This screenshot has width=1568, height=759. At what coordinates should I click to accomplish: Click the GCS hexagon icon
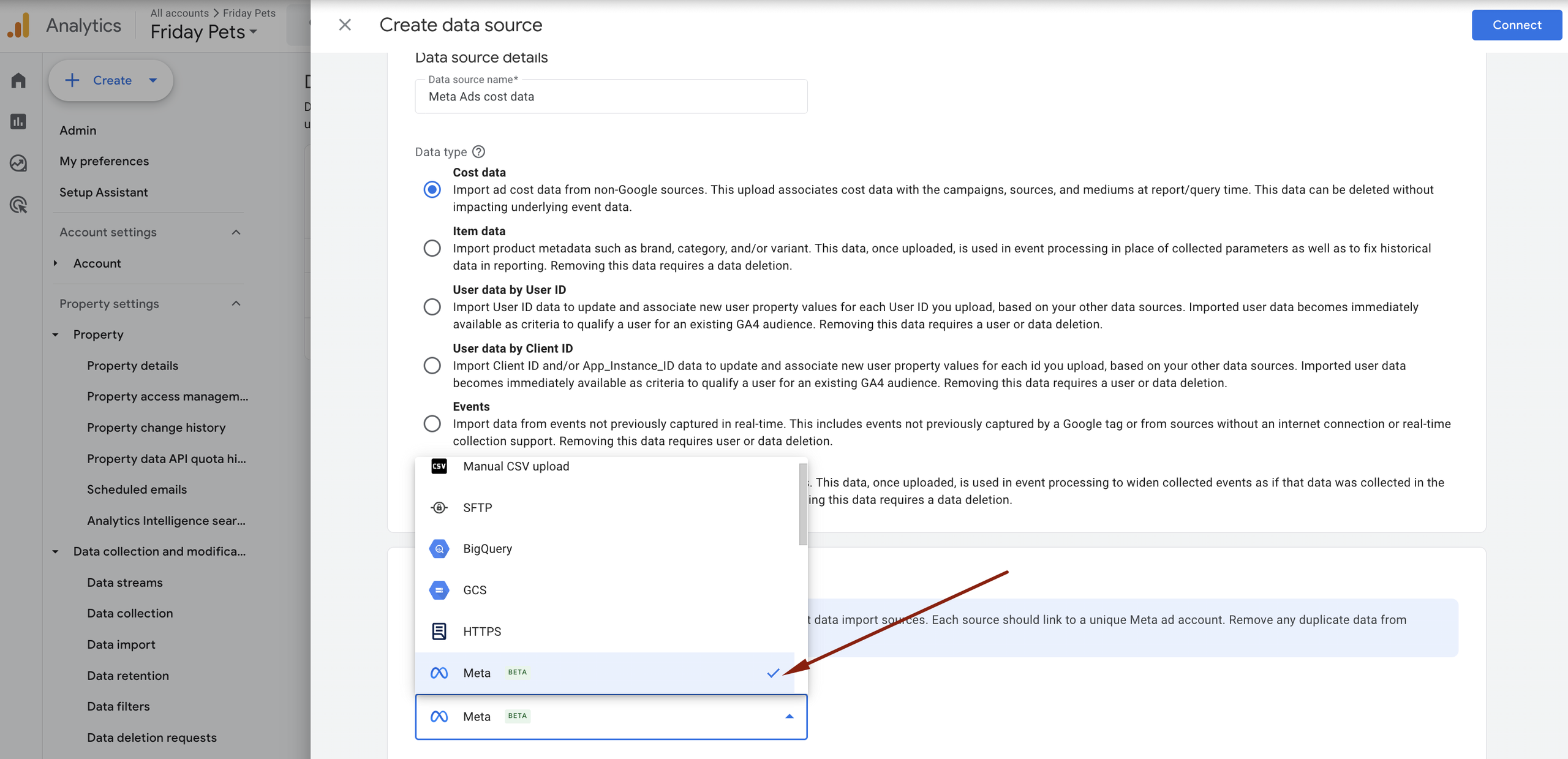439,590
